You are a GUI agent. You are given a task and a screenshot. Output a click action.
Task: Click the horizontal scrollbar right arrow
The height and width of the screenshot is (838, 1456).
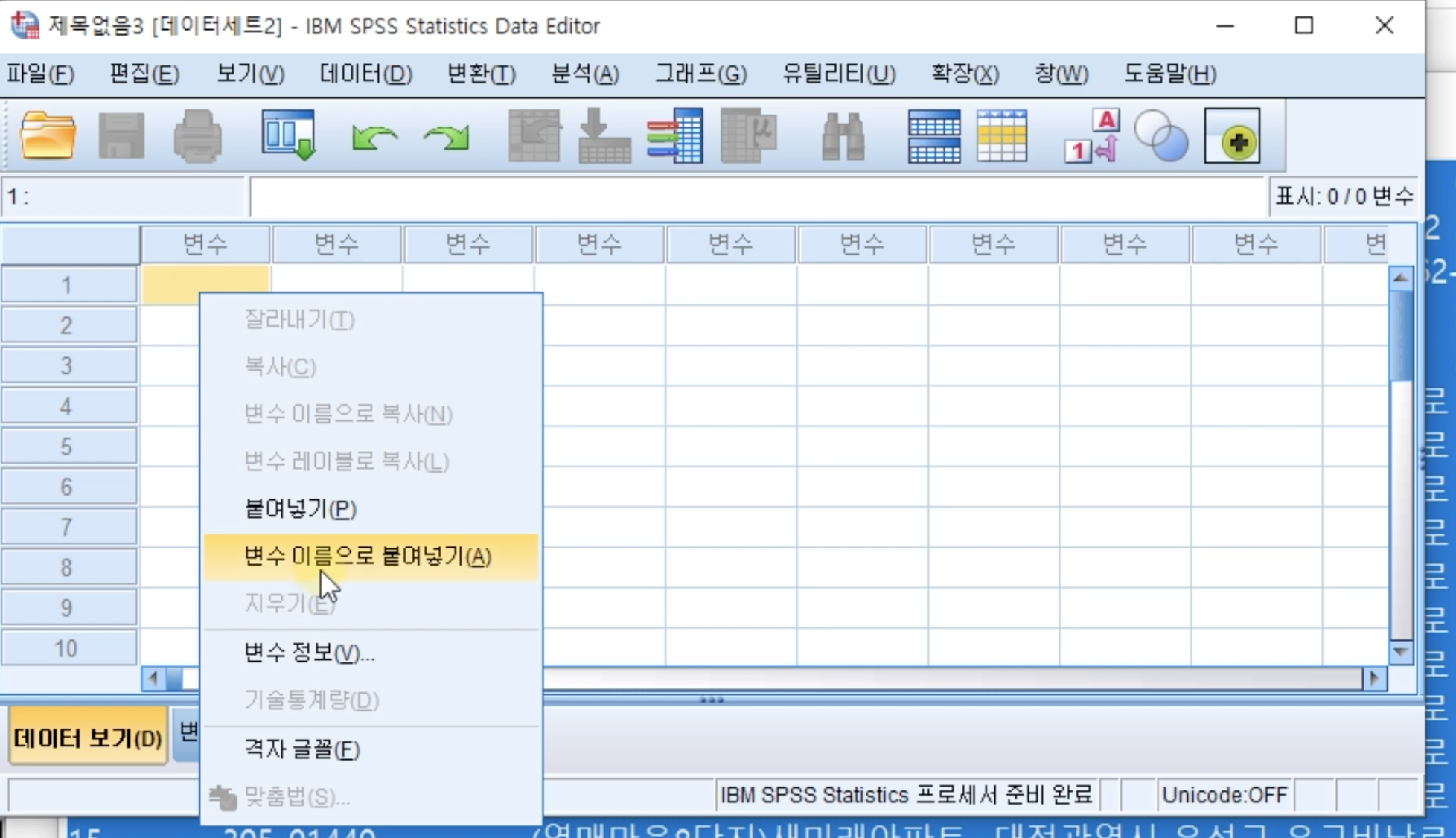tap(1374, 679)
